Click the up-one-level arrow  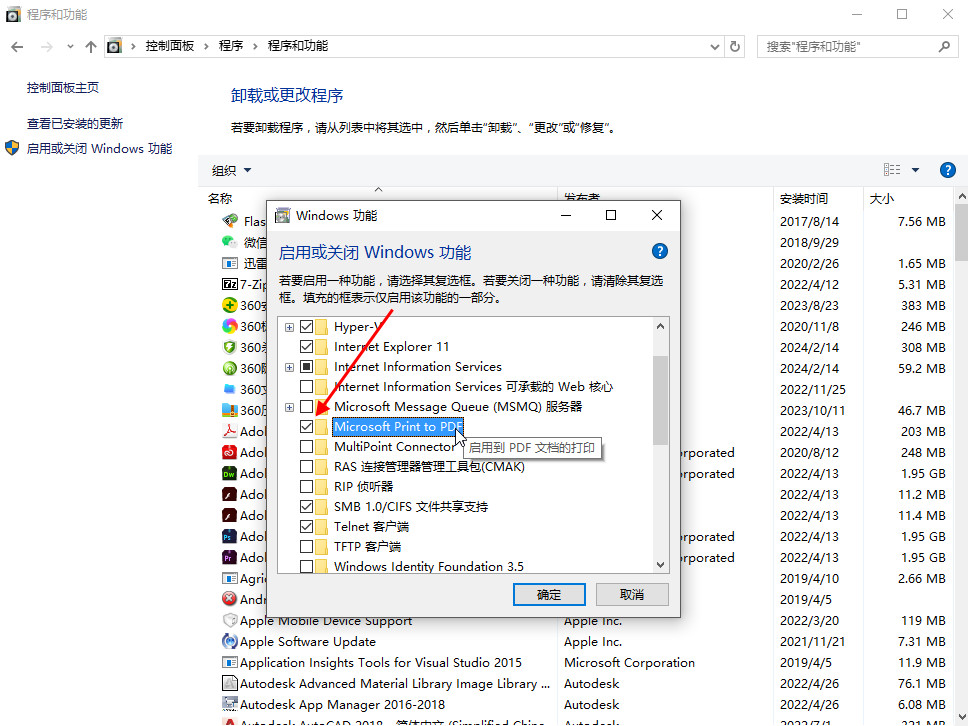click(x=91, y=47)
